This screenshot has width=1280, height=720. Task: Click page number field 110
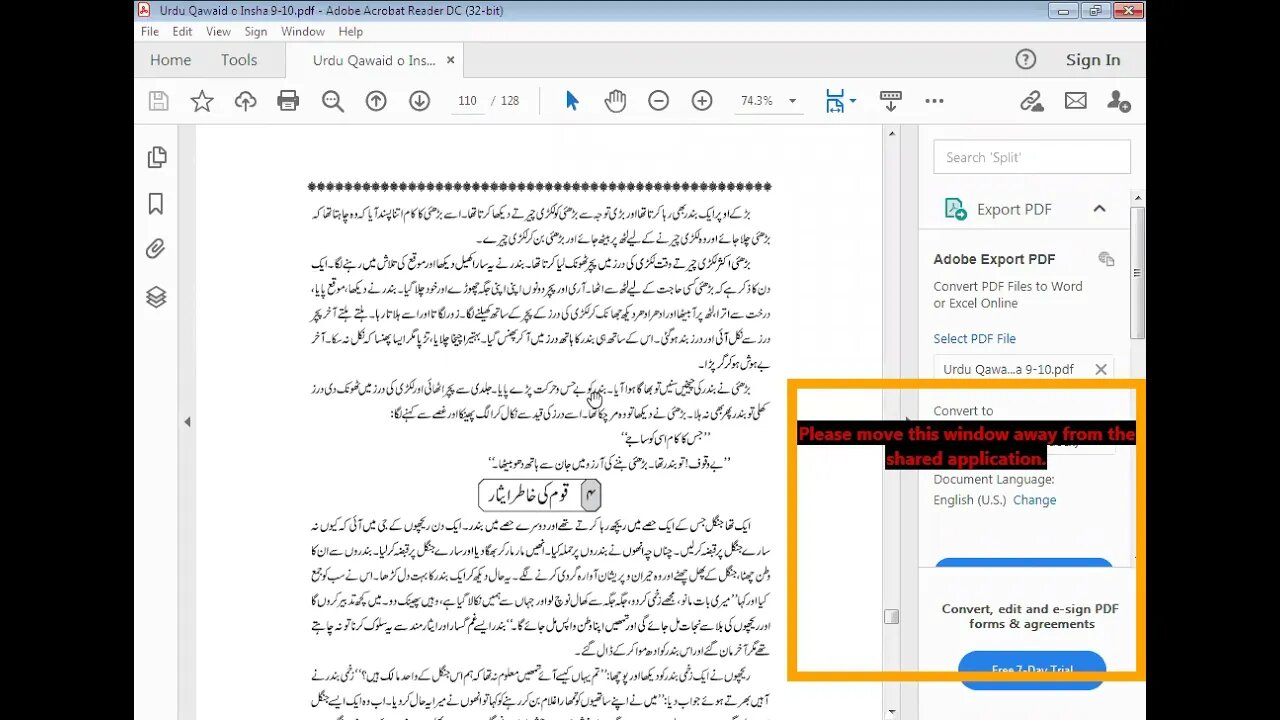click(x=467, y=101)
